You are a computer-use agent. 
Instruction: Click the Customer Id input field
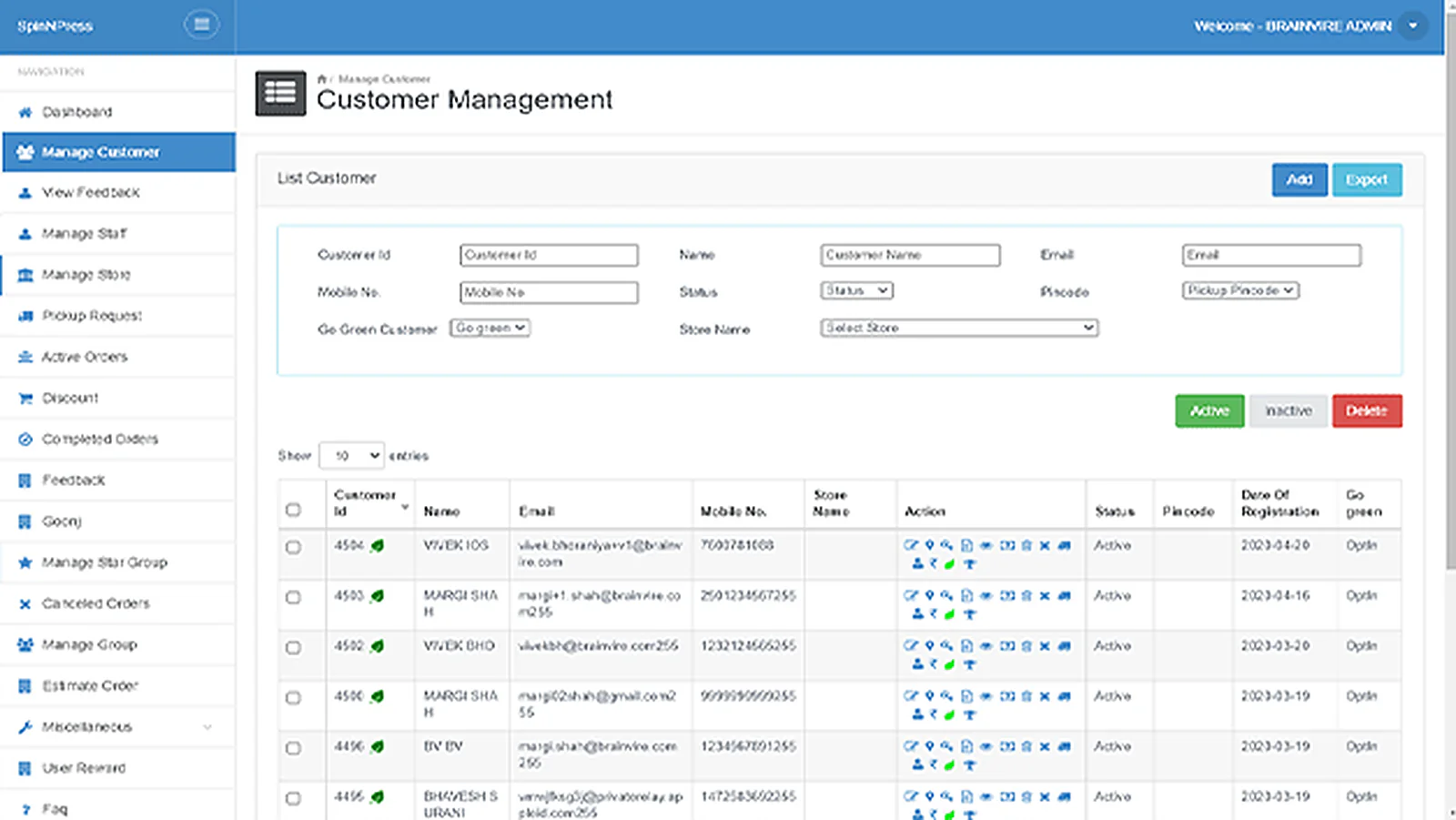pyautogui.click(x=549, y=255)
